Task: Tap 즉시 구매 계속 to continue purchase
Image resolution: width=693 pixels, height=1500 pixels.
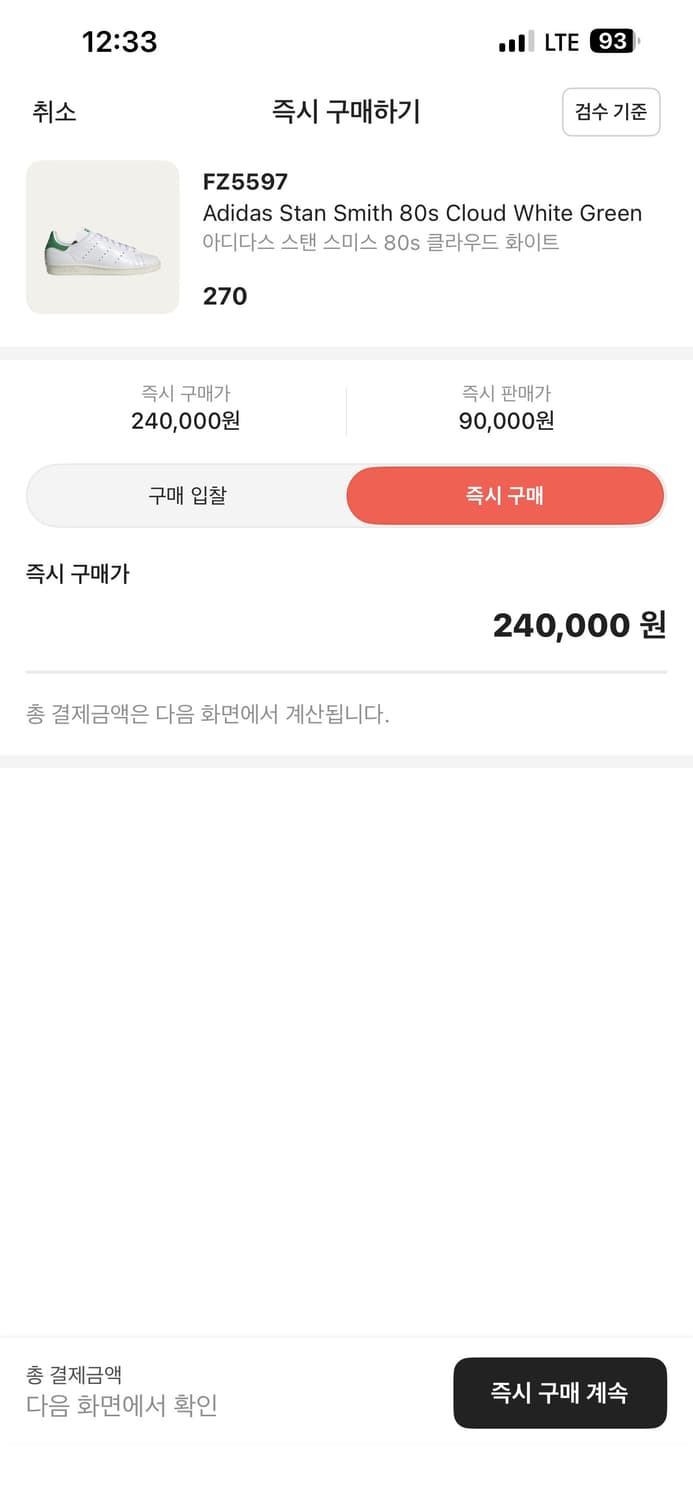Action: pyautogui.click(x=560, y=1393)
